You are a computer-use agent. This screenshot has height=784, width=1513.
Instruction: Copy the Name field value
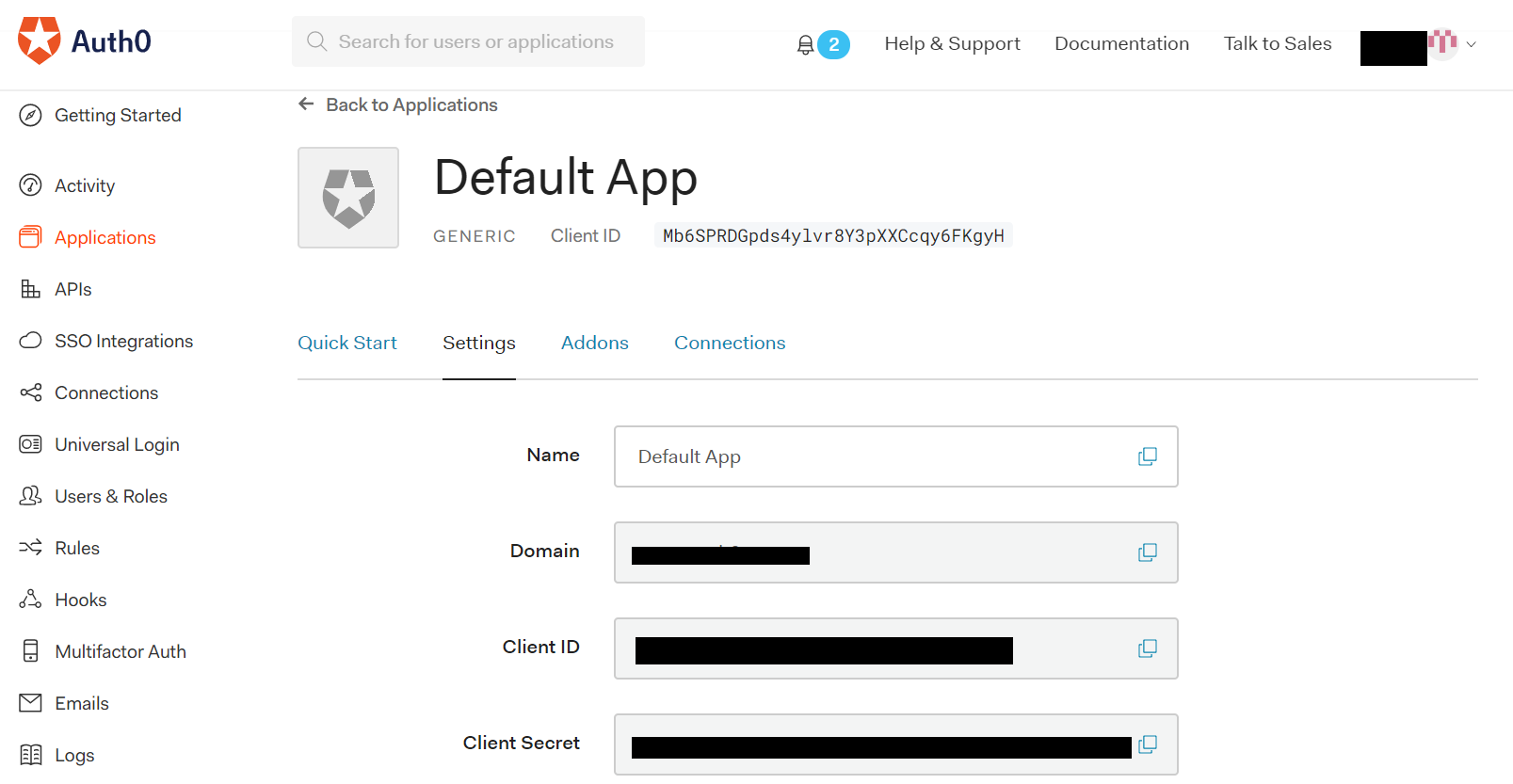pos(1147,456)
